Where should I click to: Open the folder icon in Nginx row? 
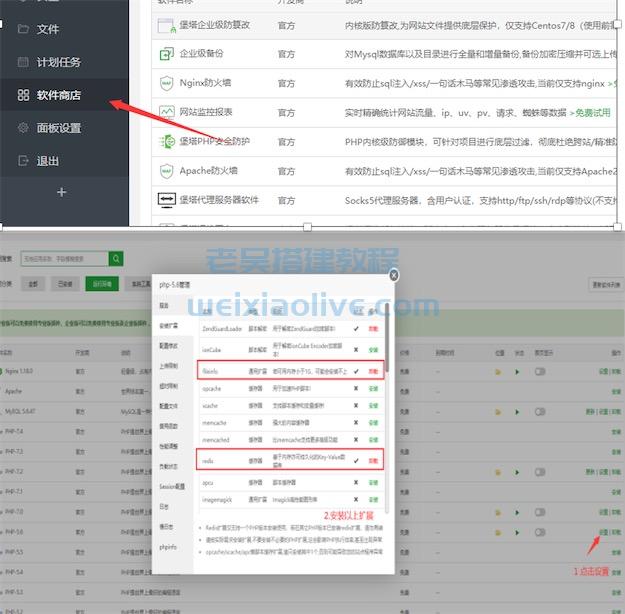498,372
